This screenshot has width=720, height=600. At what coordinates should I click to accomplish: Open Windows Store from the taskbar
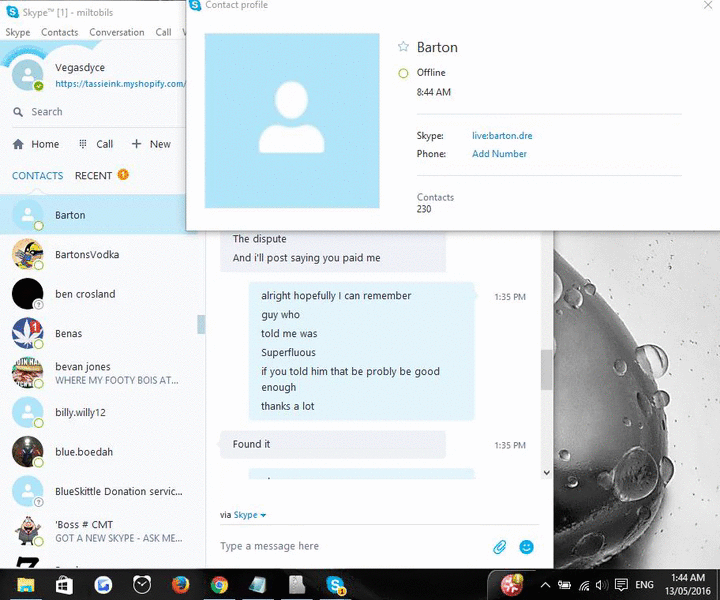click(x=64, y=585)
